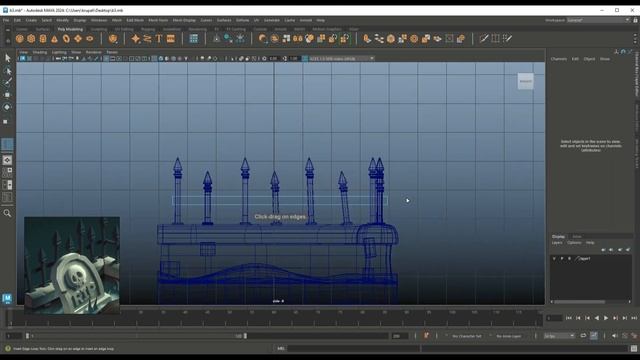Screen dimensions: 640x360
Task: Select the Poly Modeling shelf tab
Action: pyautogui.click(x=70, y=29)
